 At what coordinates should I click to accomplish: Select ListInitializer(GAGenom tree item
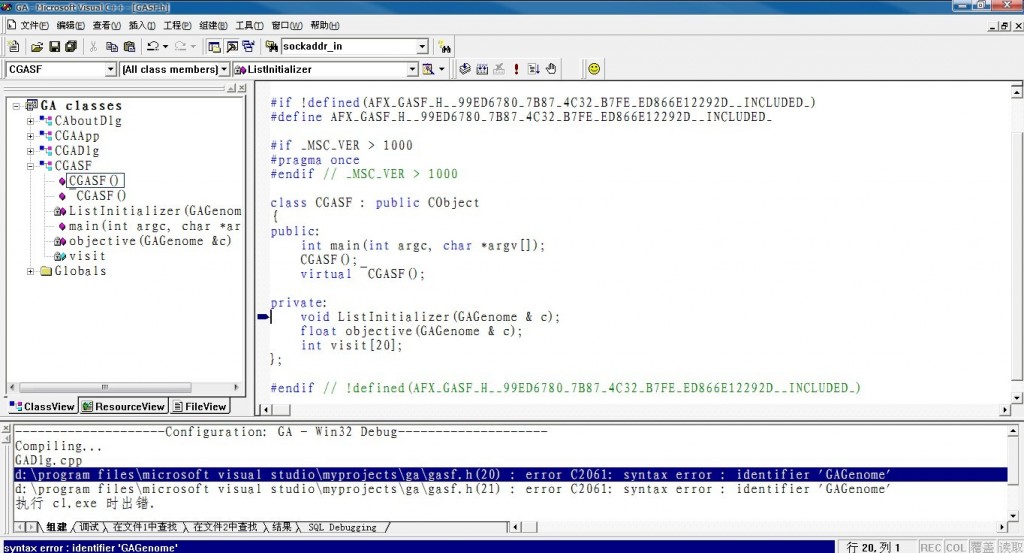155,211
